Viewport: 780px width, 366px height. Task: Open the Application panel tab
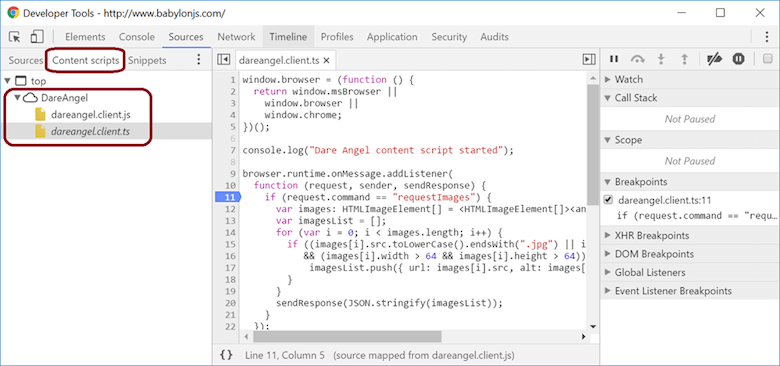tap(392, 37)
